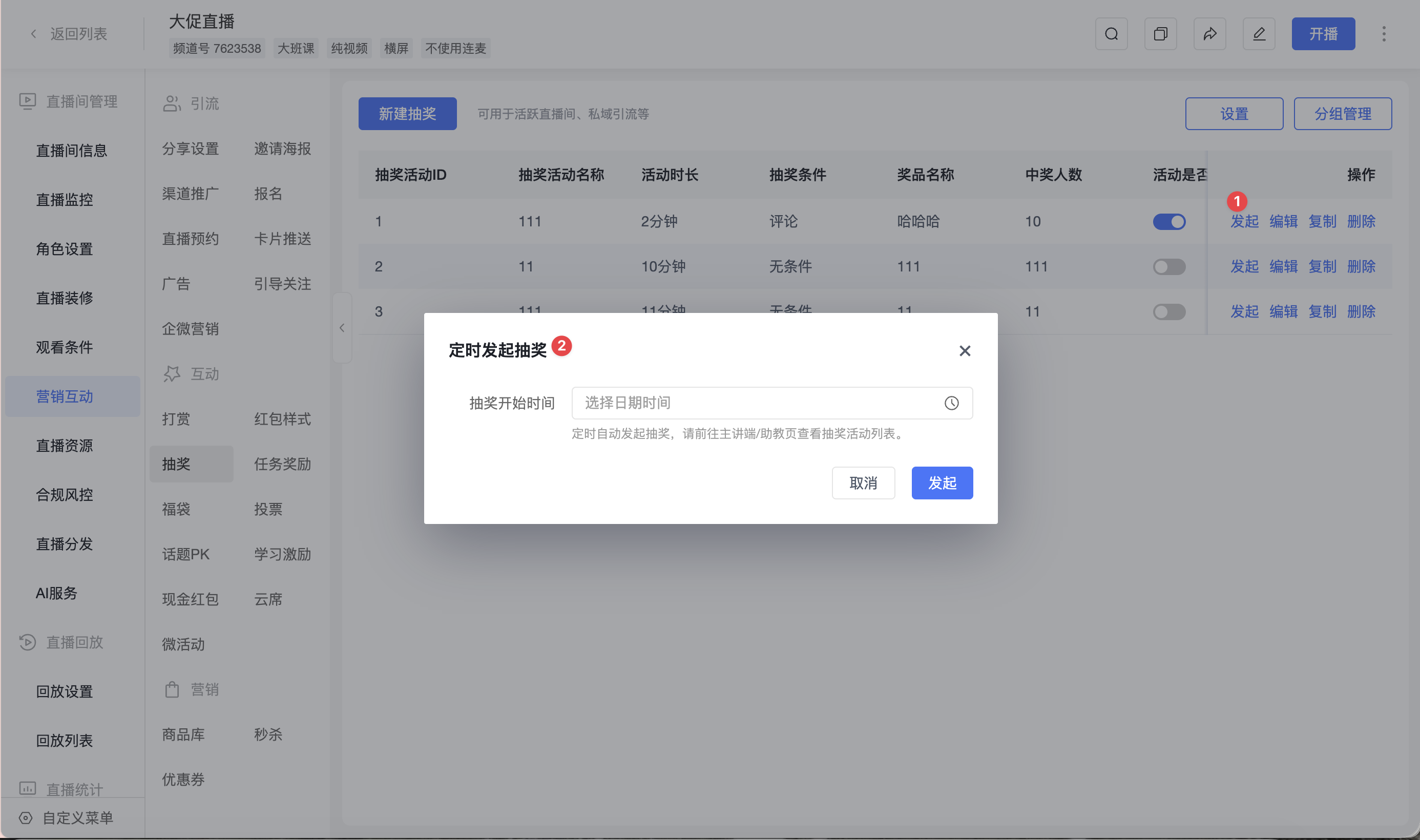Click the 引流 people icon
Viewport: 1420px width, 840px height.
(x=172, y=103)
